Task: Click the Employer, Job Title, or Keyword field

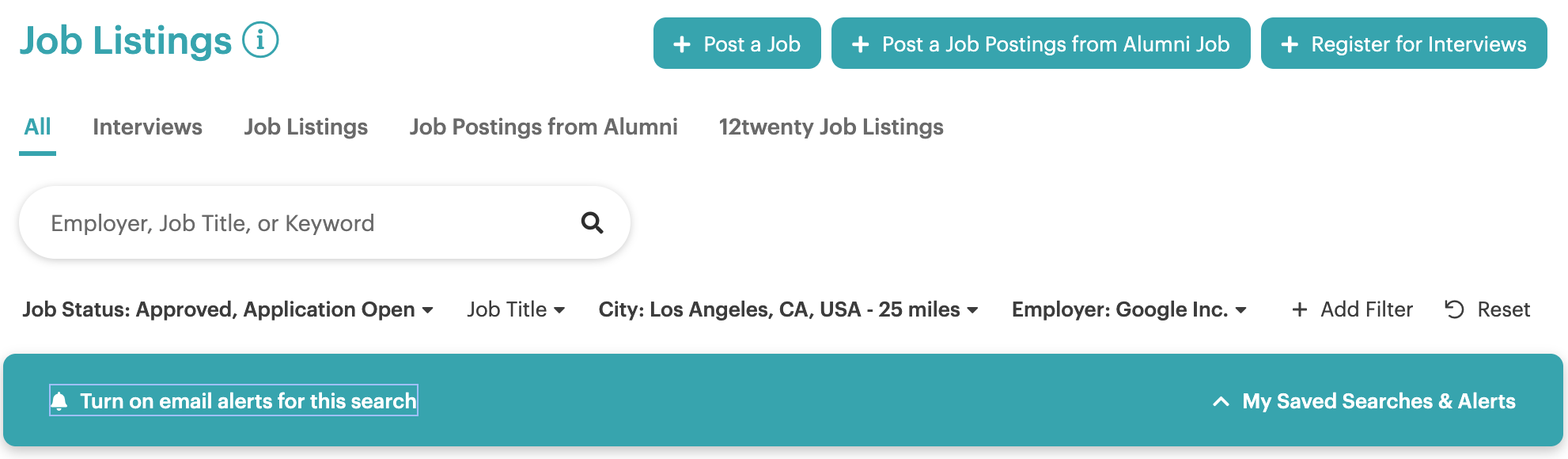Action: 324,222
